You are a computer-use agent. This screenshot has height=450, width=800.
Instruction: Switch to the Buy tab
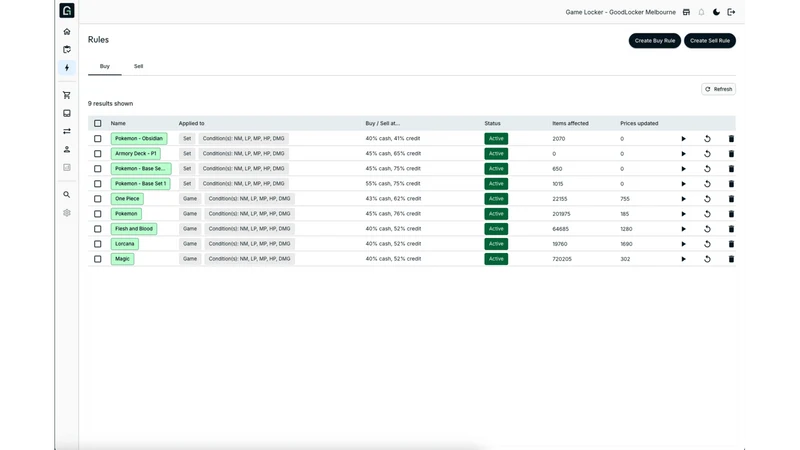[105, 66]
